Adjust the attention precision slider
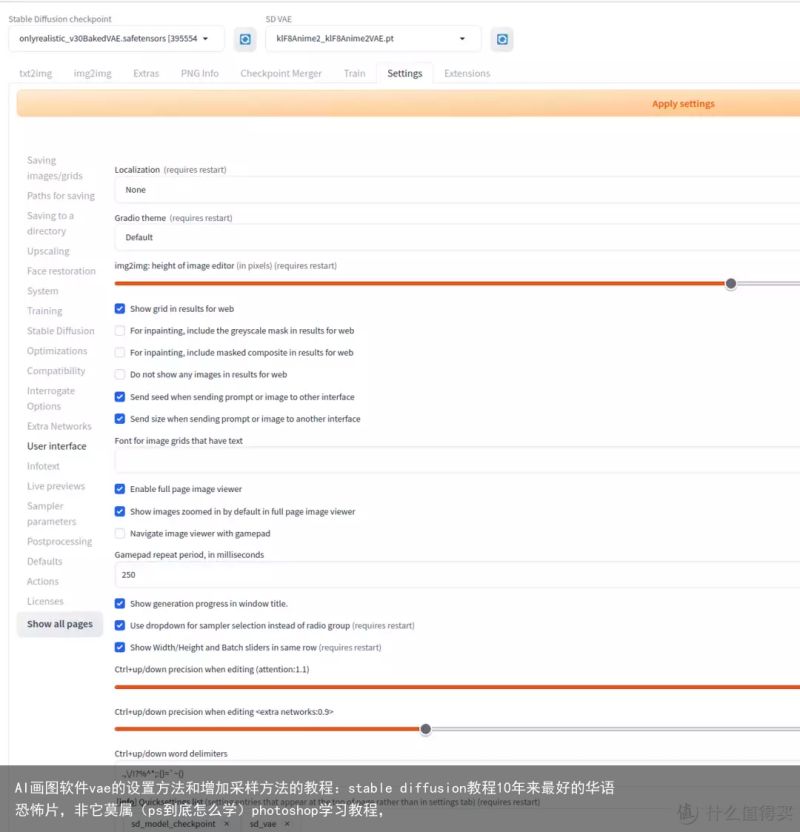The image size is (800, 832). (x=457, y=687)
